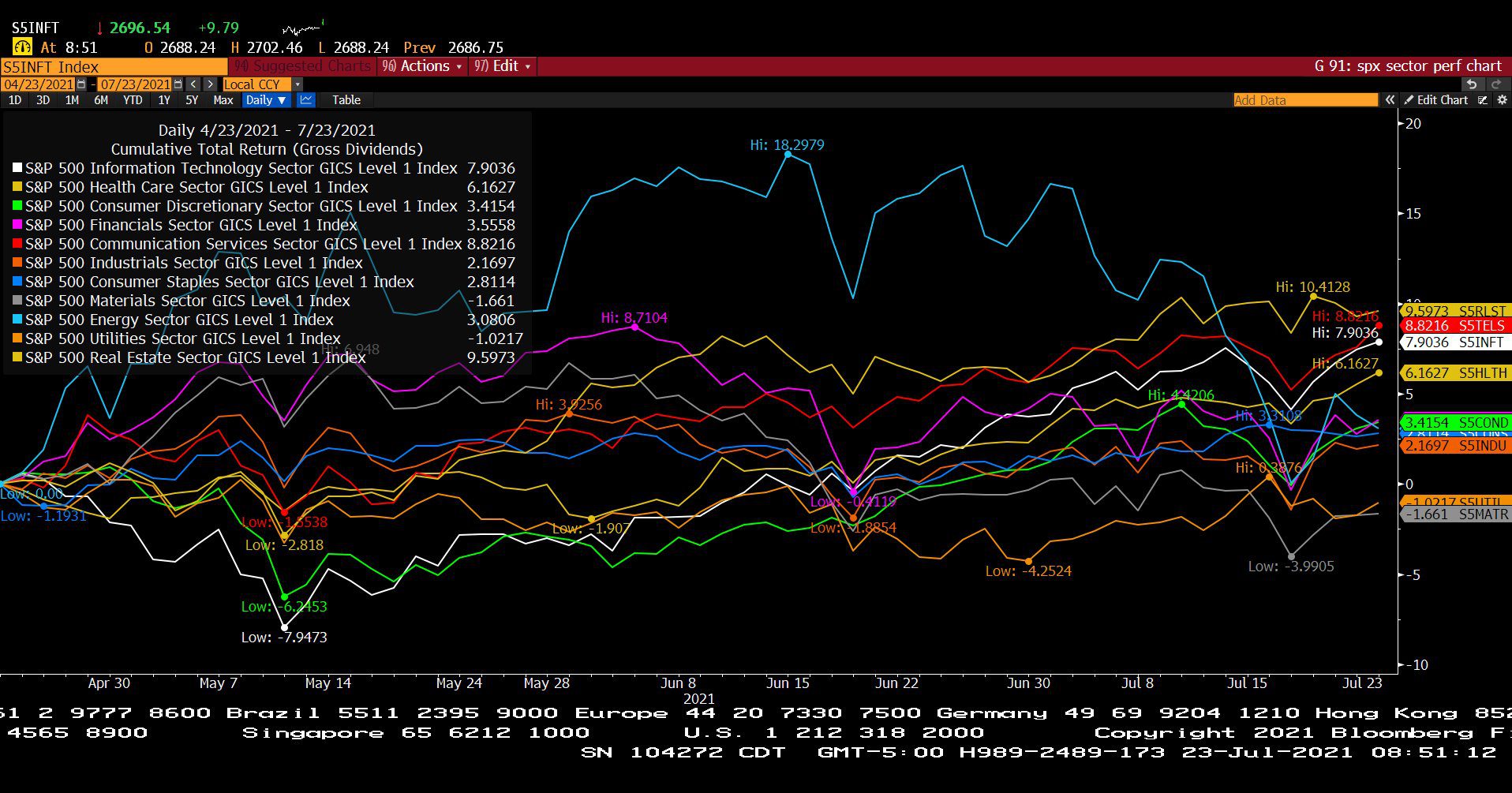Viewport: 1512px width, 793px height.
Task: Click the S5MATR -1.661 axis label
Action: coord(1456,514)
